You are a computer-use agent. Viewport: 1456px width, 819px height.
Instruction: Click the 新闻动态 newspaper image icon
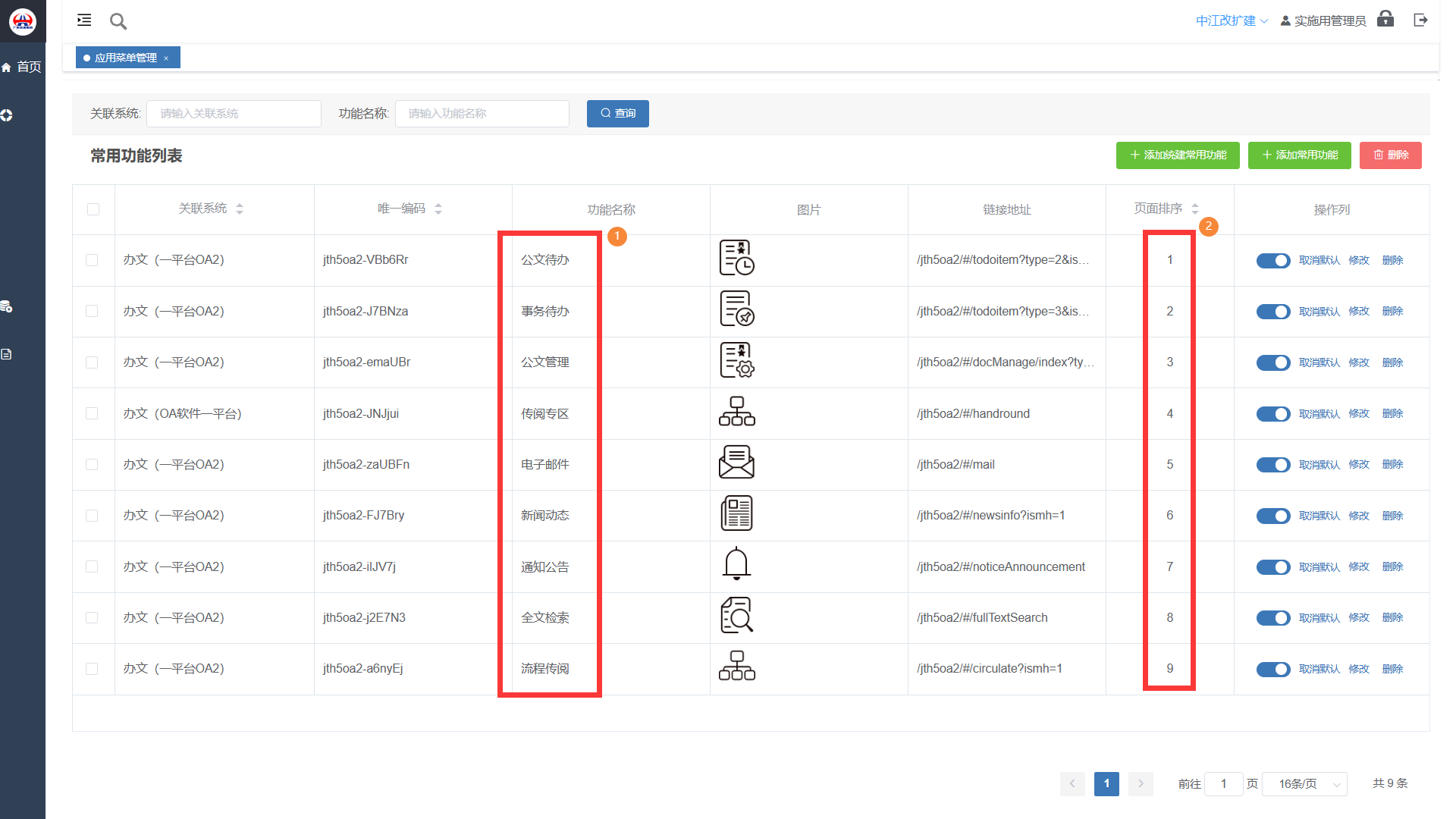coord(736,514)
